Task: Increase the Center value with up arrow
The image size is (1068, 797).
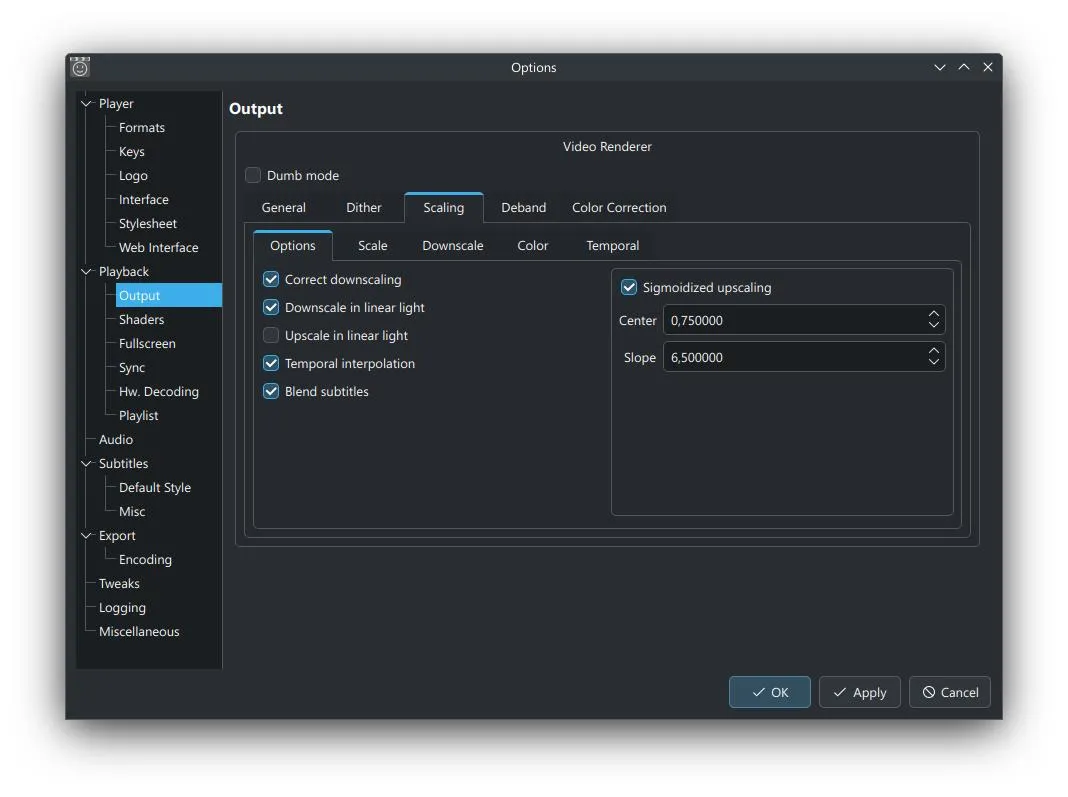Action: click(934, 313)
